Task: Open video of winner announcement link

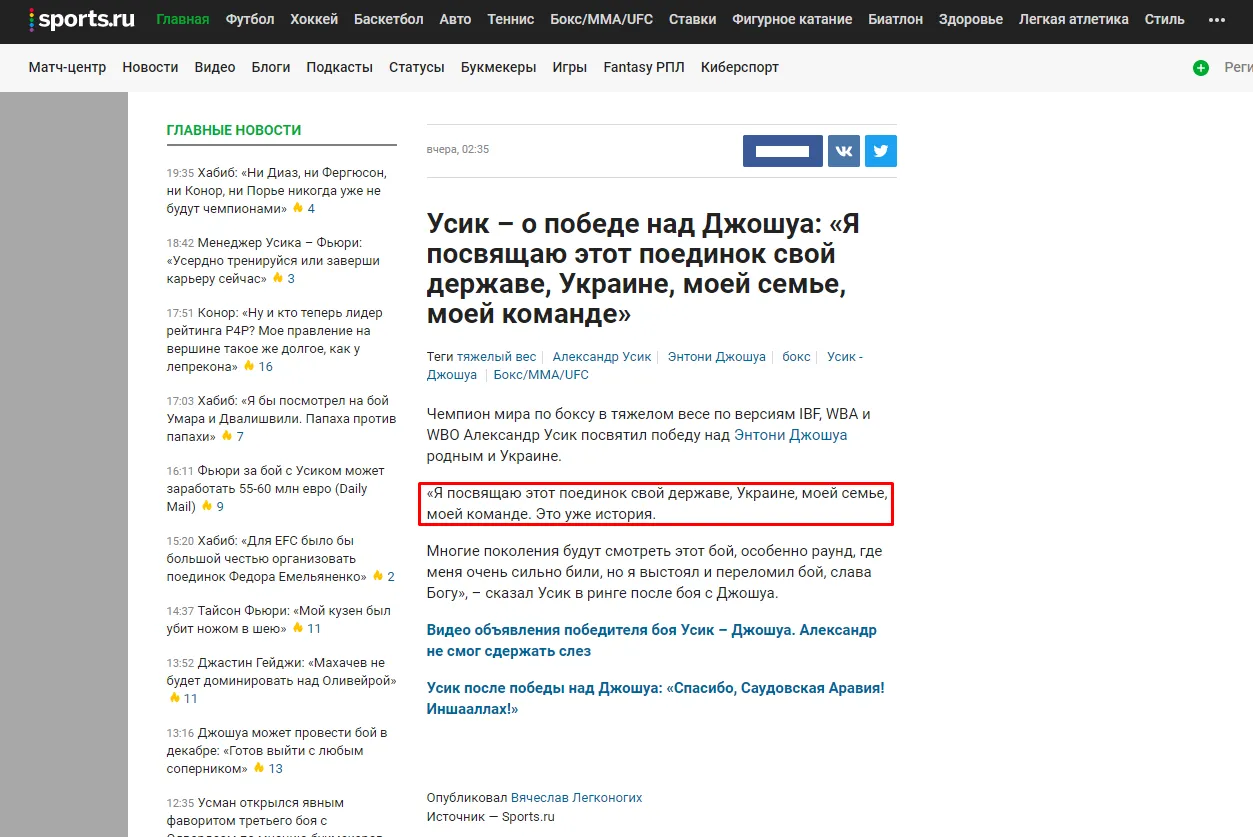Action: point(652,640)
